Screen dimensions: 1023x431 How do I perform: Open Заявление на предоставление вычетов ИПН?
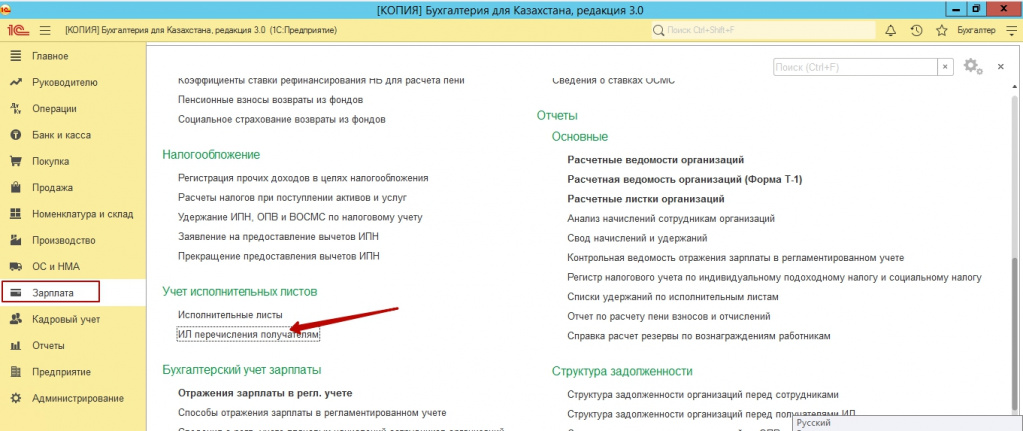pos(279,237)
